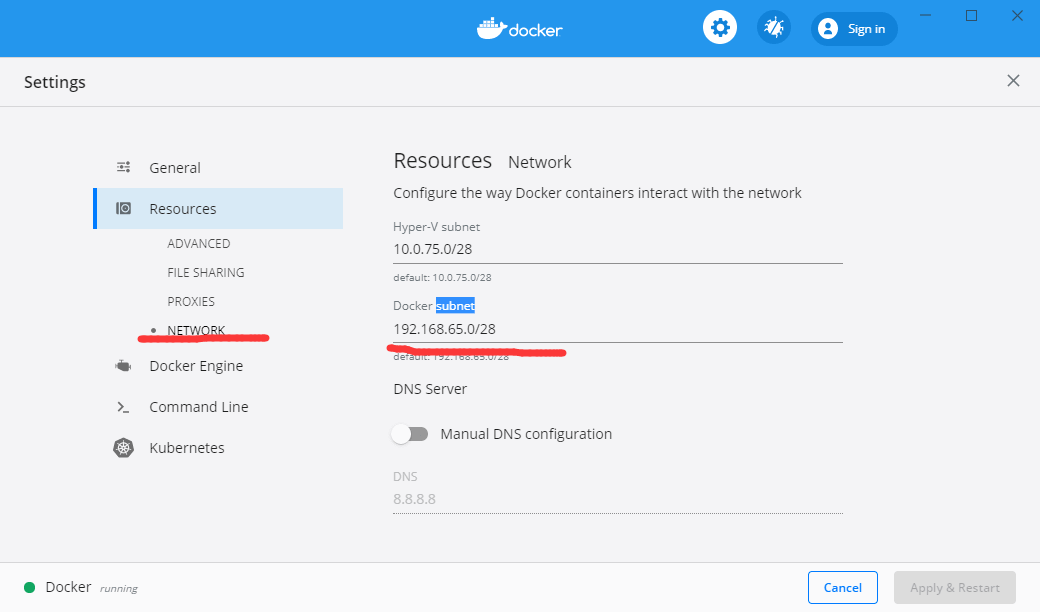This screenshot has height=612, width=1040.
Task: Click the Apply & Restart button
Action: tap(955, 588)
